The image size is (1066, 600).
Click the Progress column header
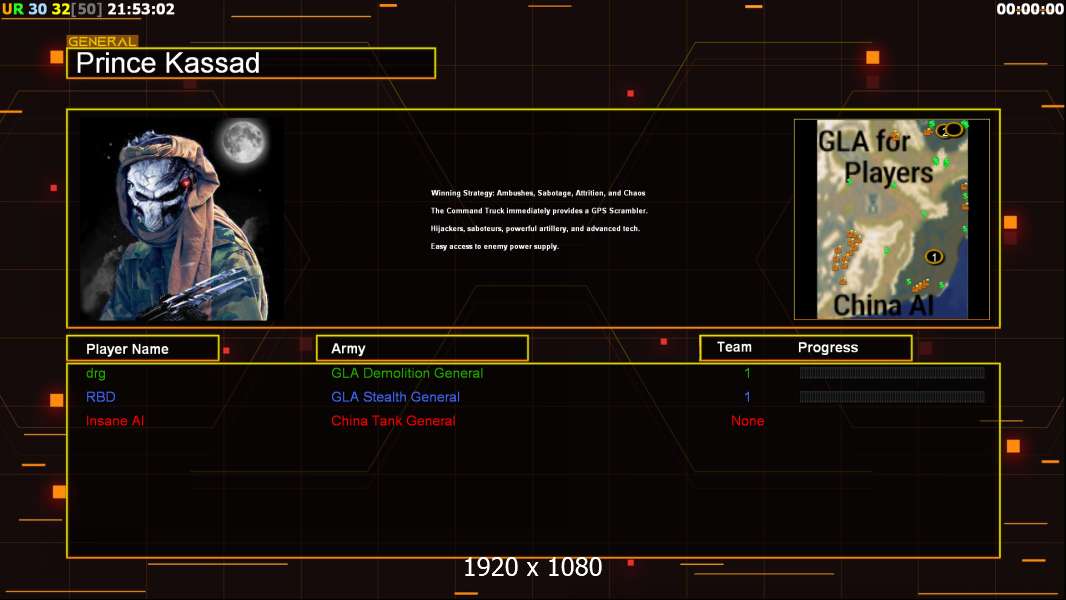827,347
